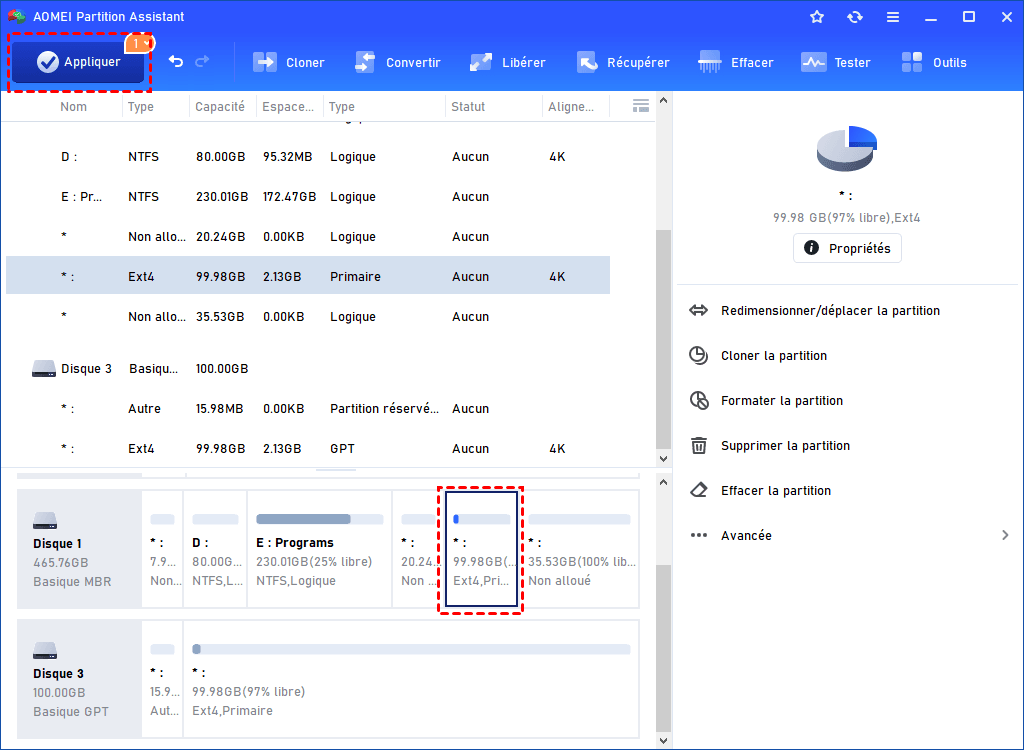Click the resize arrows icon
1024x750 pixels.
coord(698,310)
